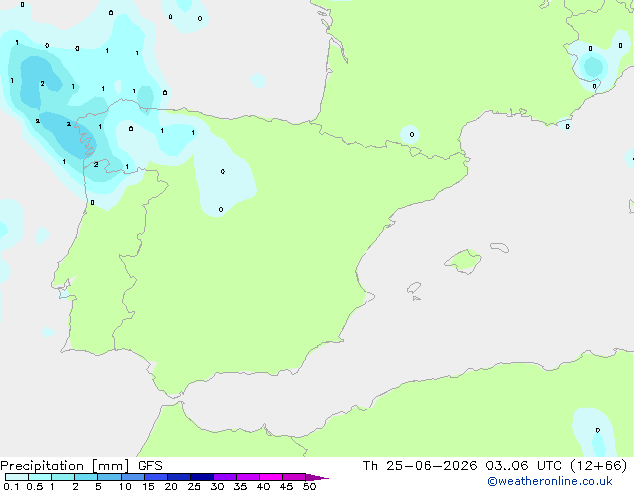Click the '45' legend scale label
This screenshot has height=490, width=634.
click(286, 486)
